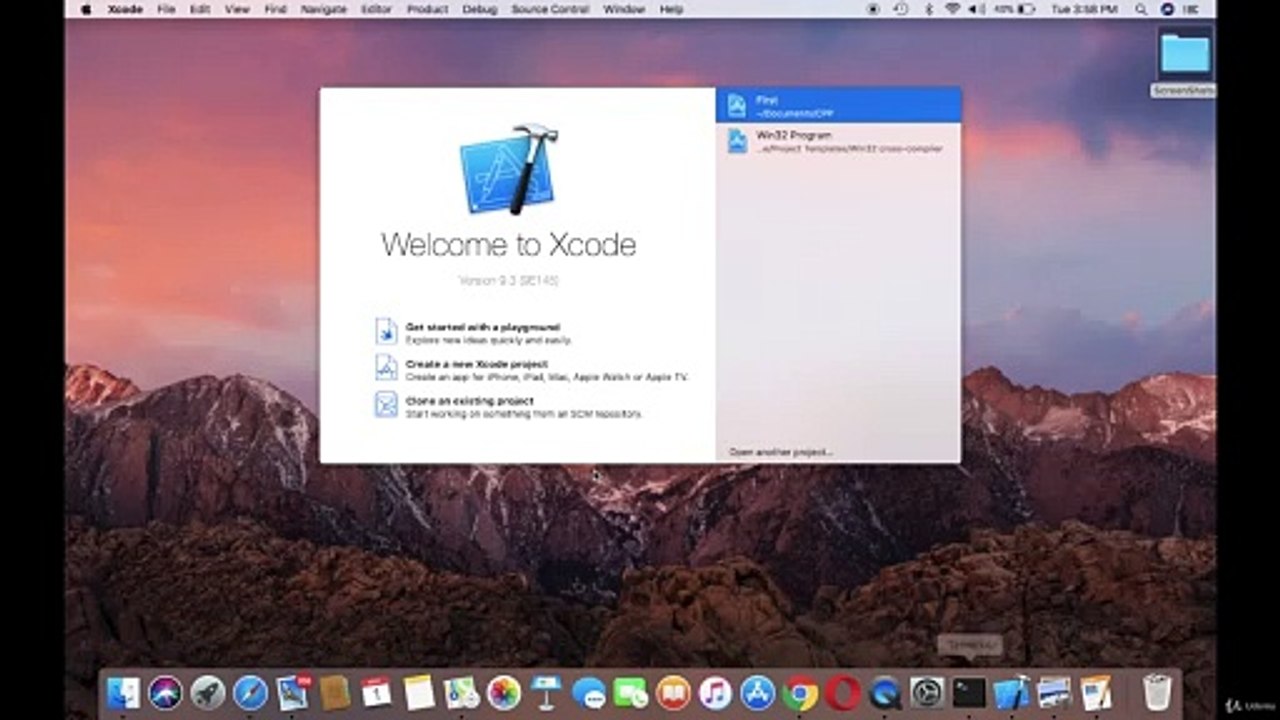
Task: Open Photos pinwheel icon in Dock
Action: (x=503, y=692)
